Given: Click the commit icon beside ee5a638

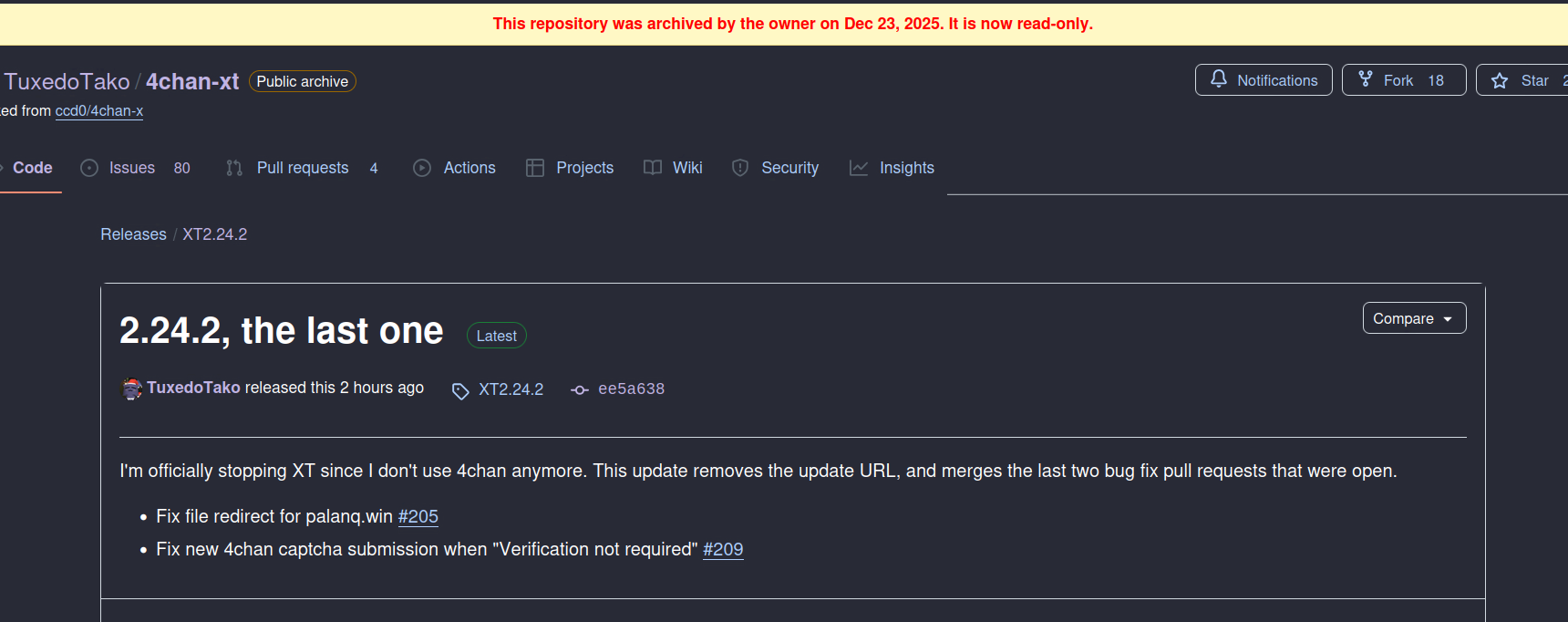Looking at the screenshot, I should pos(580,389).
